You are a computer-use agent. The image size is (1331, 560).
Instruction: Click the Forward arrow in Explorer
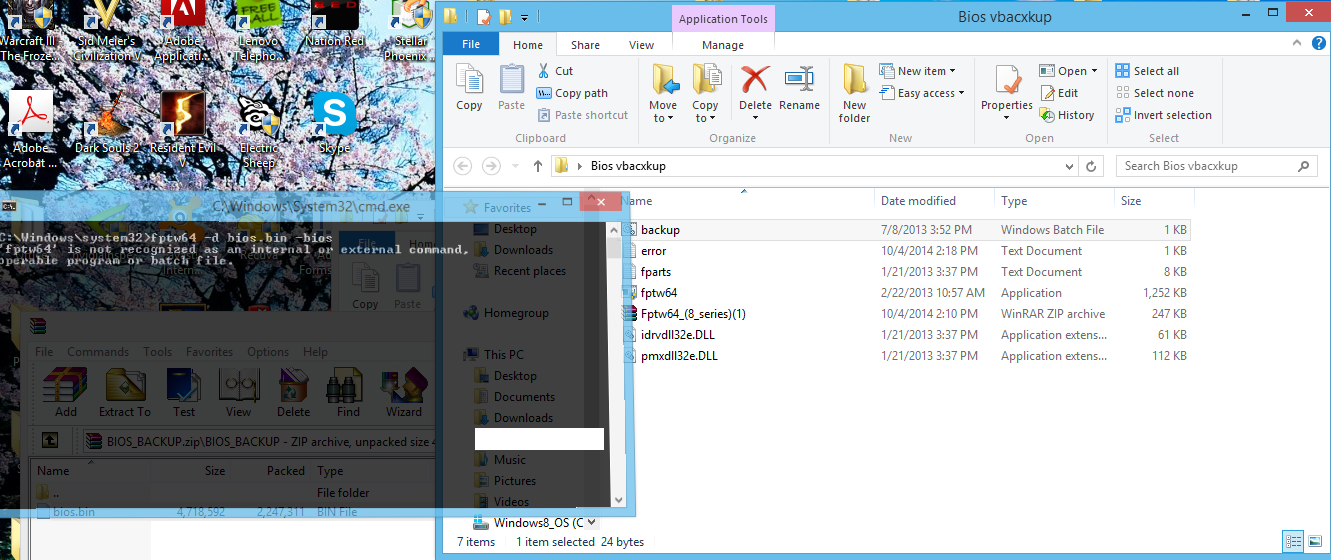tap(491, 166)
